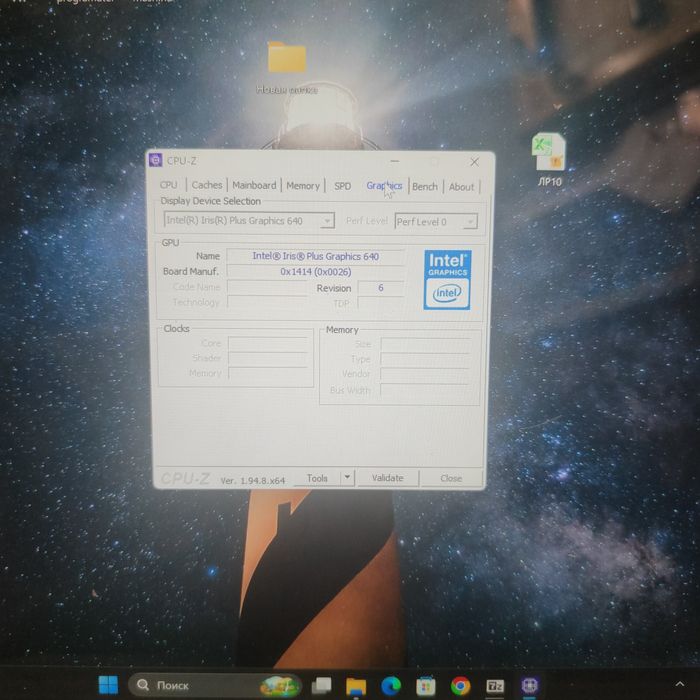Open the Windows Start menu
The width and height of the screenshot is (700, 700).
tap(108, 685)
